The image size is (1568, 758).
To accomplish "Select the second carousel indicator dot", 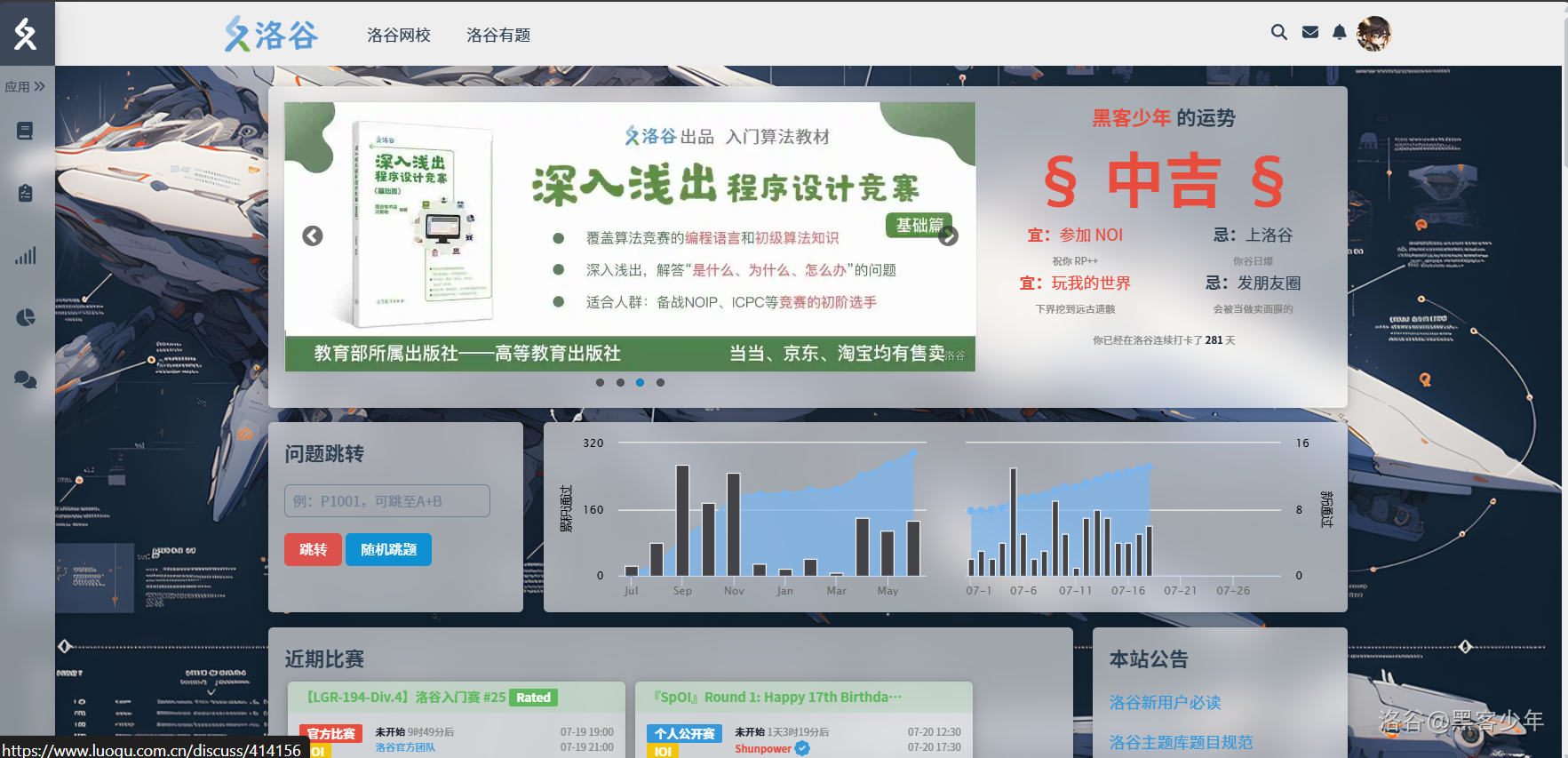I will point(620,383).
